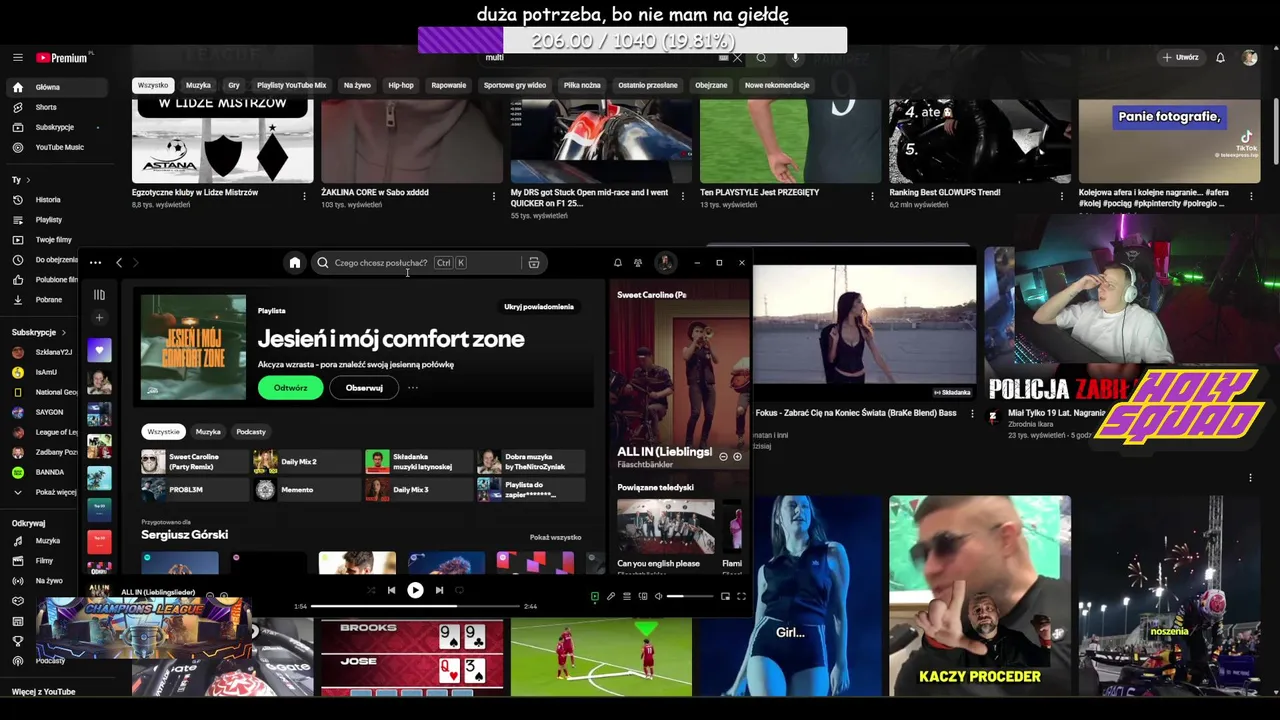This screenshot has height=720, width=1280.
Task: Click Ukryj powiadomienia in Spotify
Action: pos(539,307)
